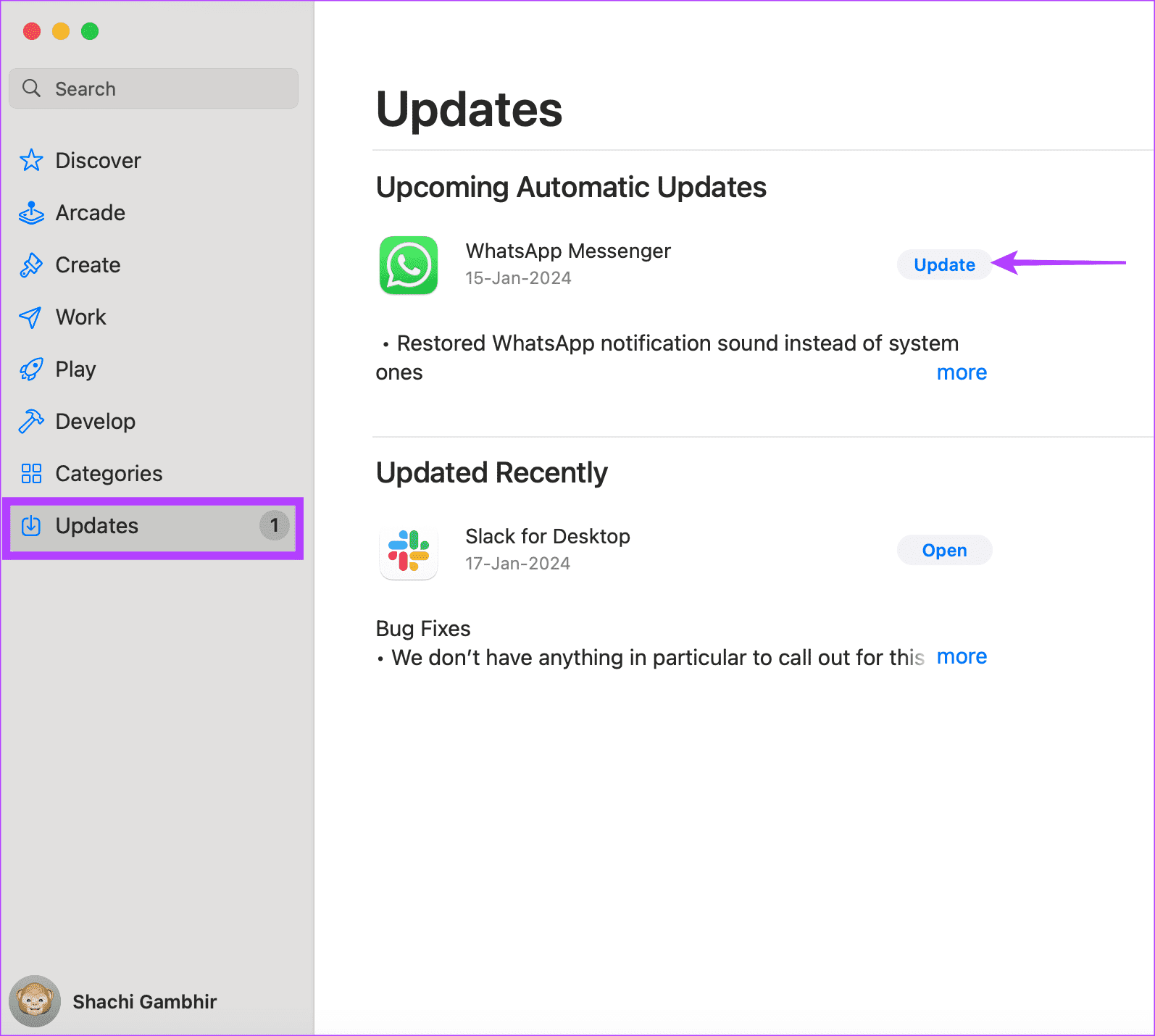Open the Play section label

tap(76, 369)
